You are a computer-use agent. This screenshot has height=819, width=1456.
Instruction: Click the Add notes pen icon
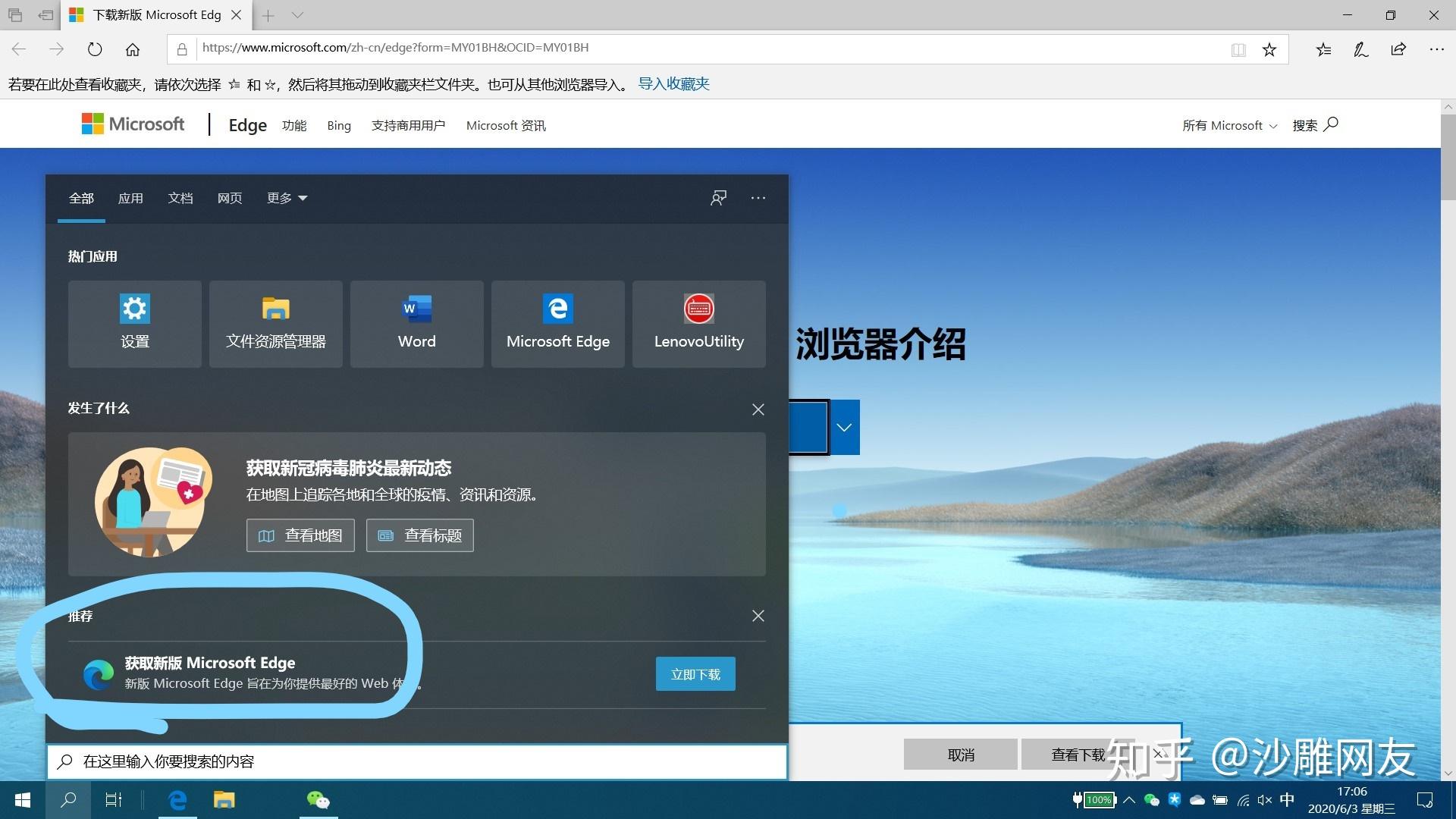click(1361, 50)
